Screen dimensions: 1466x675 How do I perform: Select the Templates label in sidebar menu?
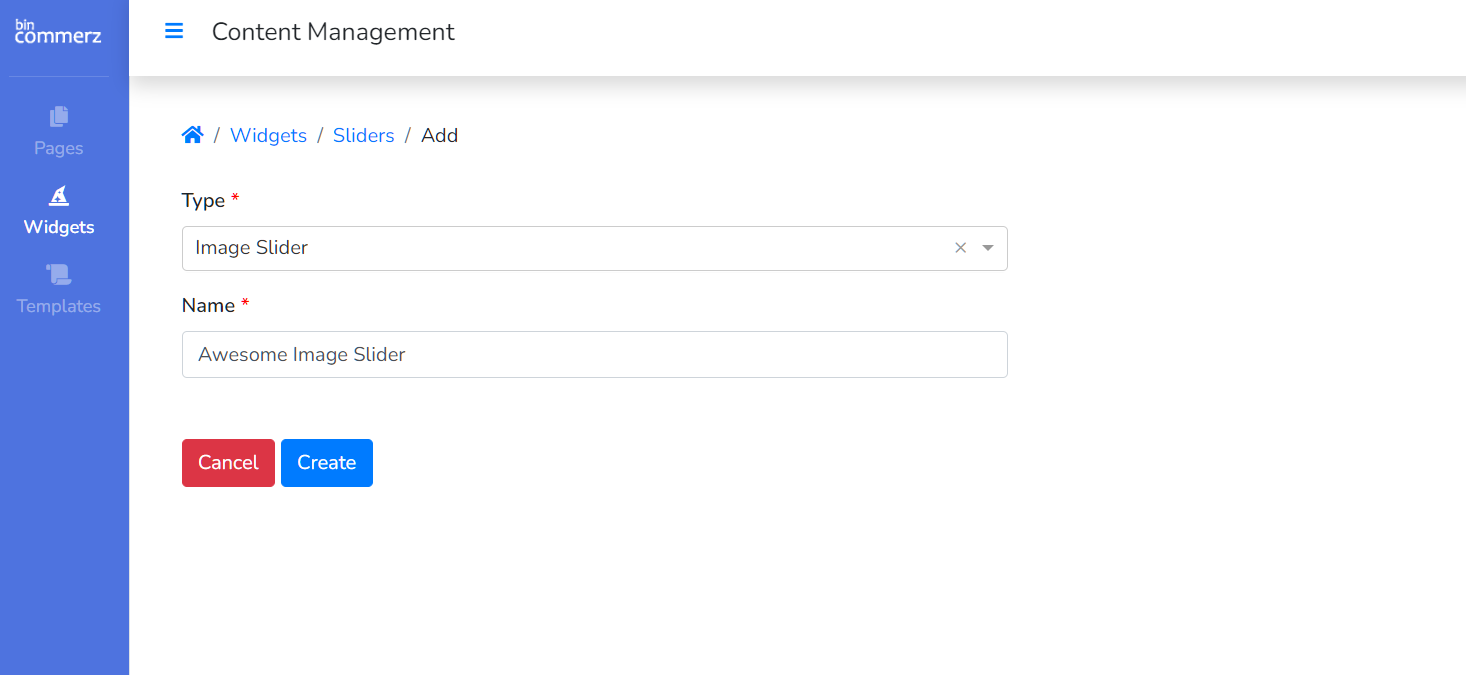click(59, 306)
